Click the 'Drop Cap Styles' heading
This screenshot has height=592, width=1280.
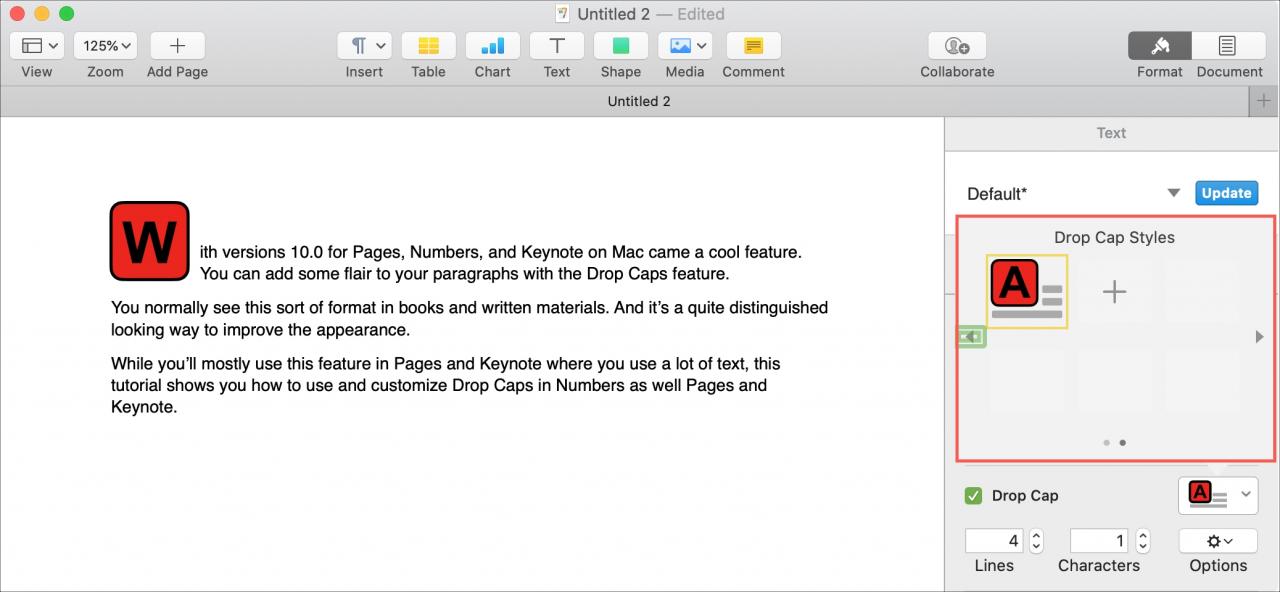(x=1114, y=238)
